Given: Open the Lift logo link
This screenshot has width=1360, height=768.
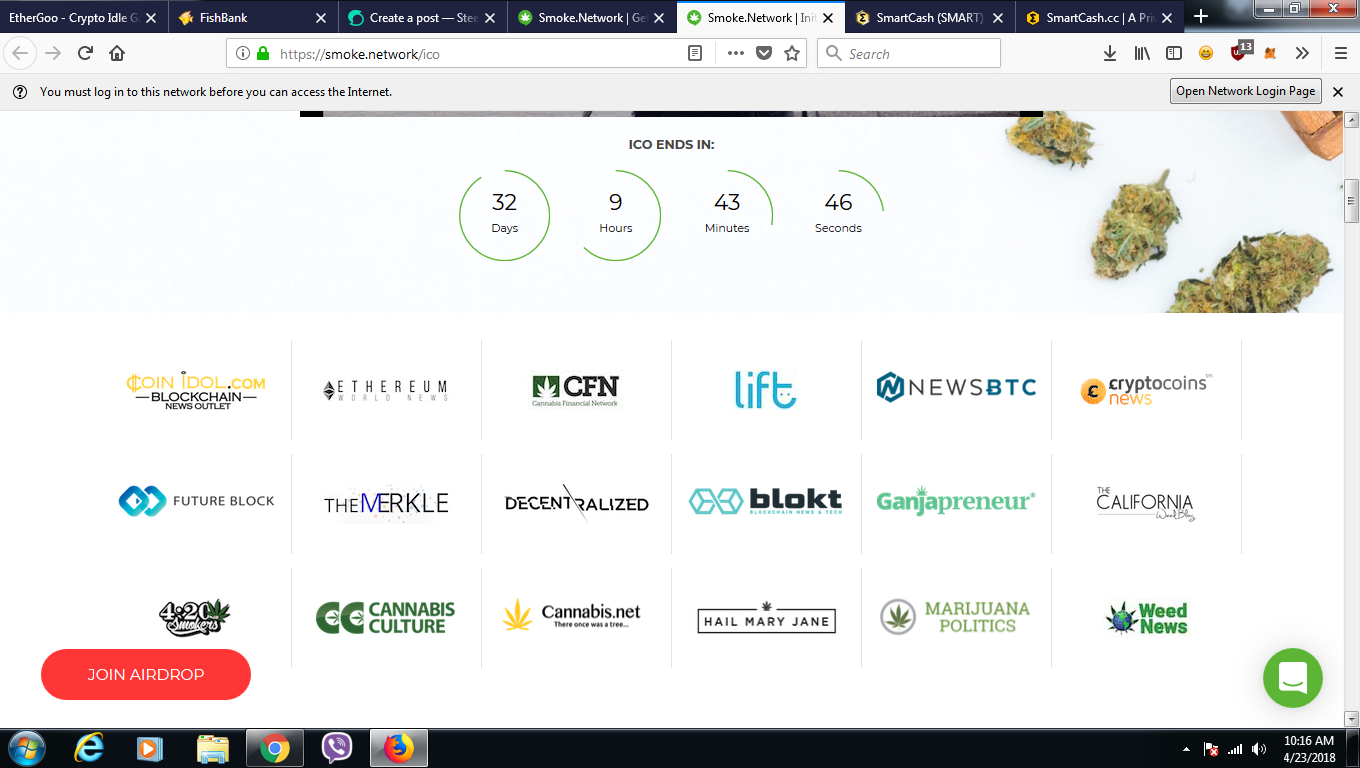Looking at the screenshot, I should pos(766,389).
